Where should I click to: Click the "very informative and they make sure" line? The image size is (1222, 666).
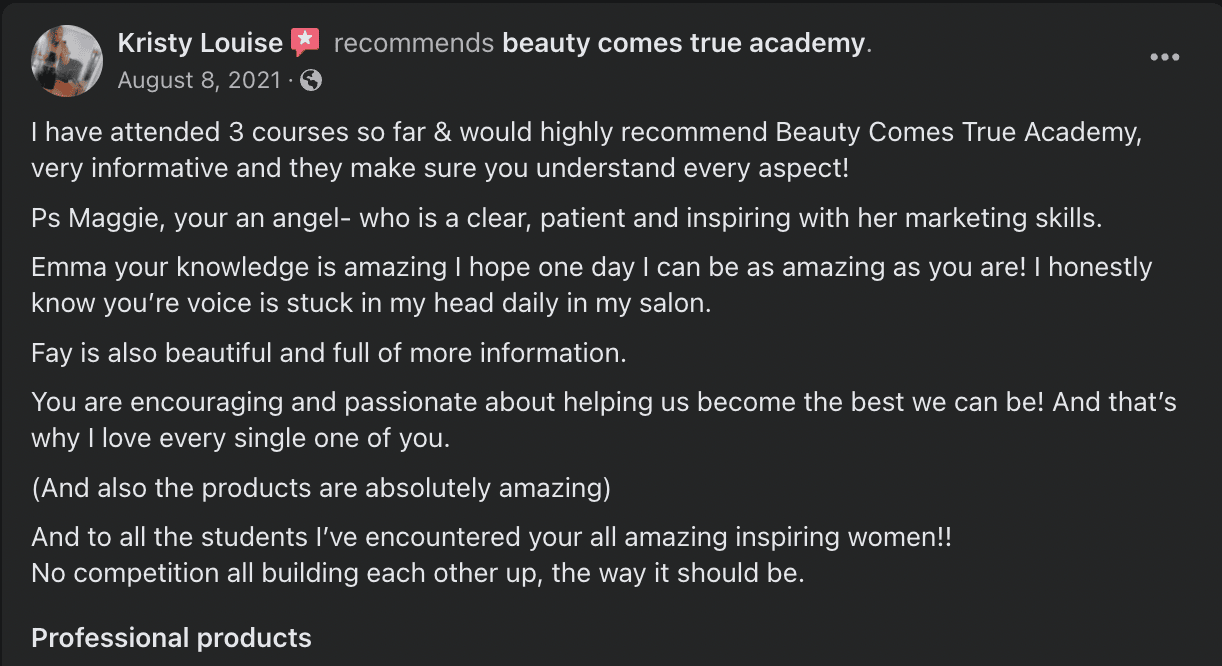(x=440, y=168)
